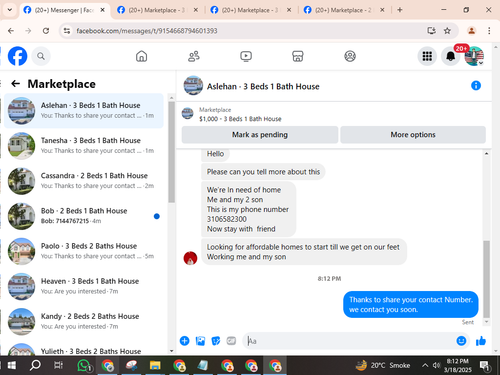This screenshot has width=500, height=375.
Task: Open the volume control in tray
Action: [x=436, y=366]
